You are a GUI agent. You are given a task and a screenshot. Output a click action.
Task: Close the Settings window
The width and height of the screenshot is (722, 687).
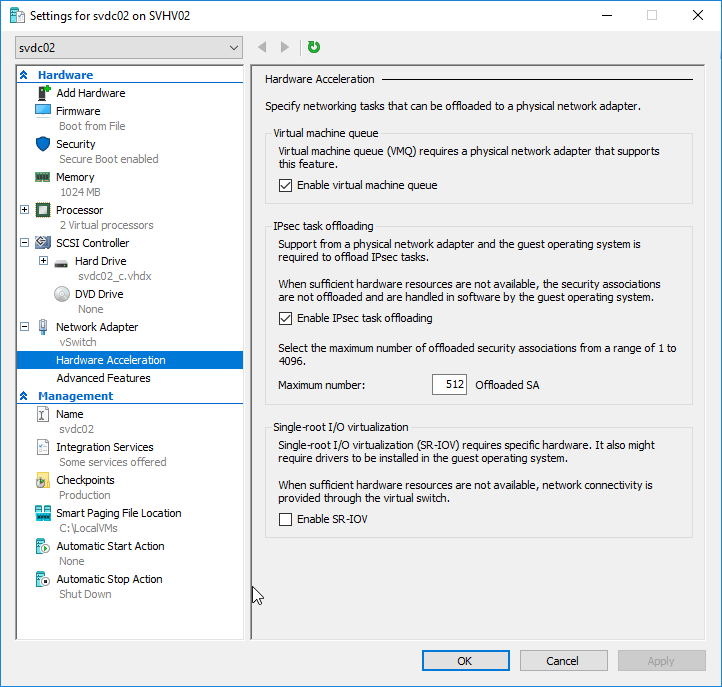698,15
